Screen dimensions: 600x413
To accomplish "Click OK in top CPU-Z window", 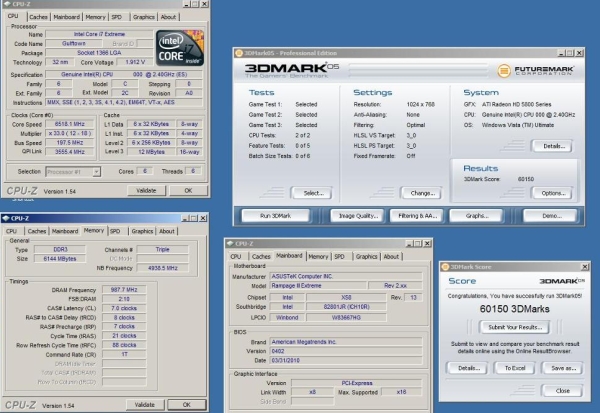I will pos(188,191).
